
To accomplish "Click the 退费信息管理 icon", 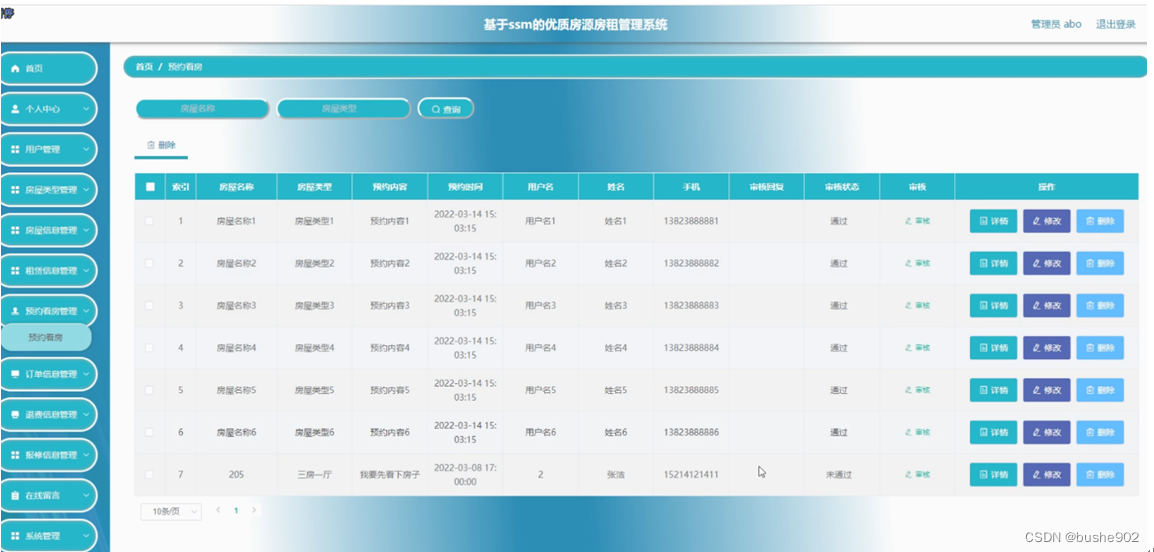I will click(x=15, y=414).
